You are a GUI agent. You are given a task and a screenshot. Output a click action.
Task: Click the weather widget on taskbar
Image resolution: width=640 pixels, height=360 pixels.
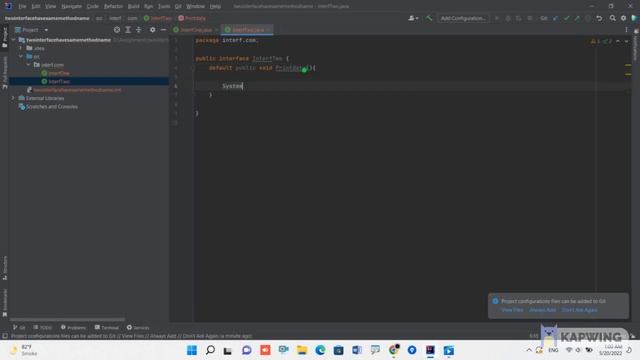pyautogui.click(x=24, y=350)
